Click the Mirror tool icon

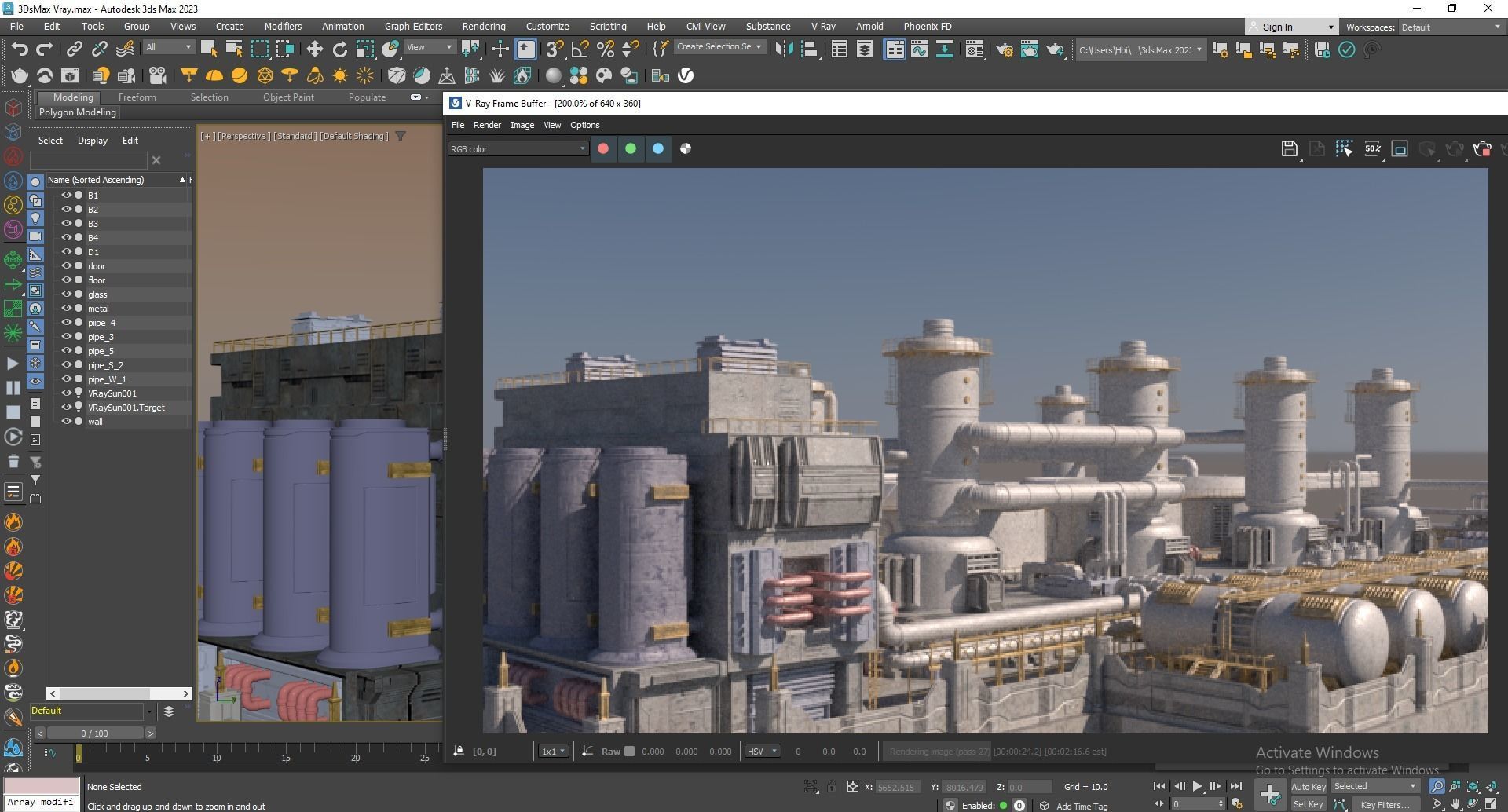tap(783, 49)
